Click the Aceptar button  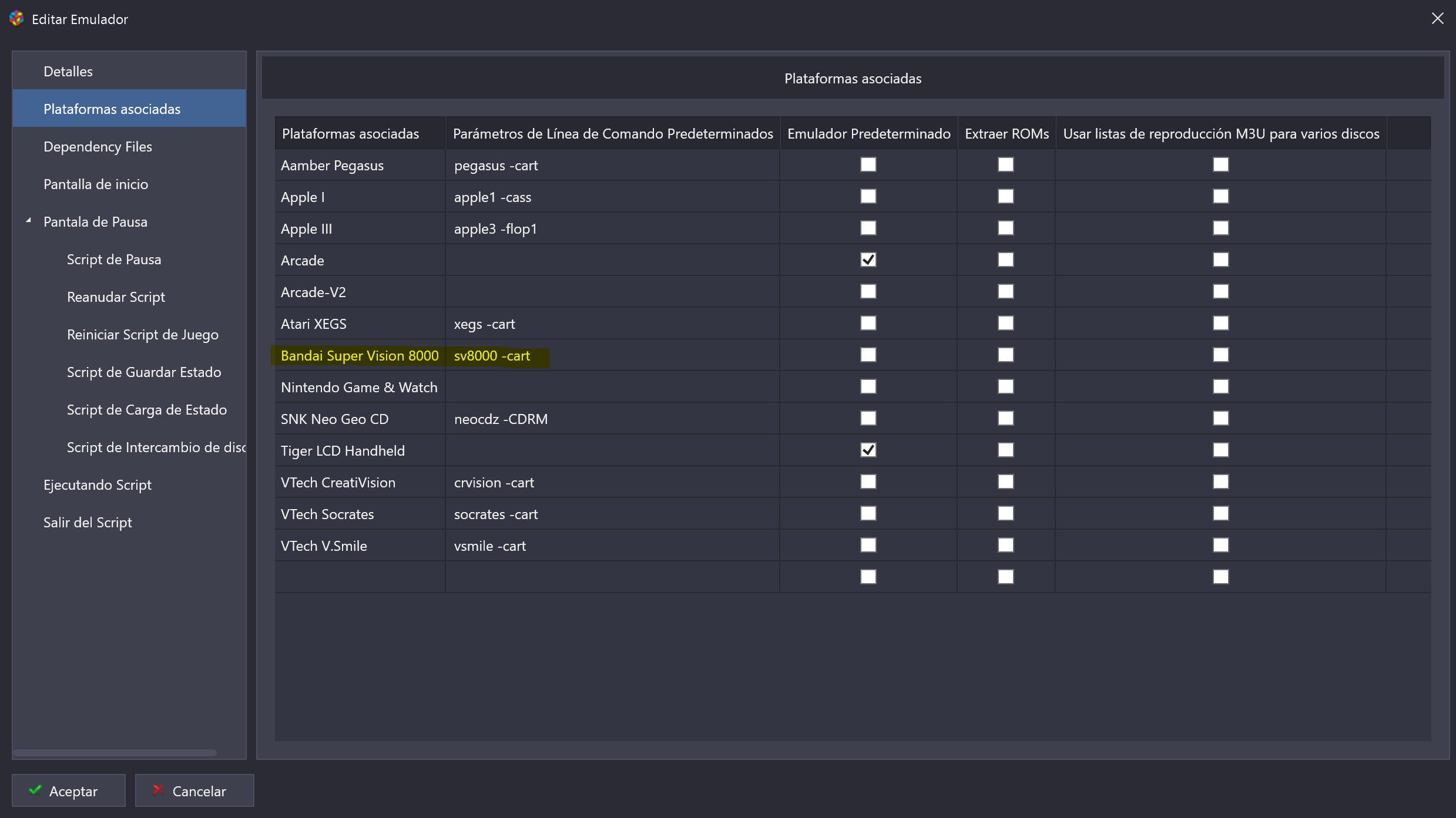69,791
